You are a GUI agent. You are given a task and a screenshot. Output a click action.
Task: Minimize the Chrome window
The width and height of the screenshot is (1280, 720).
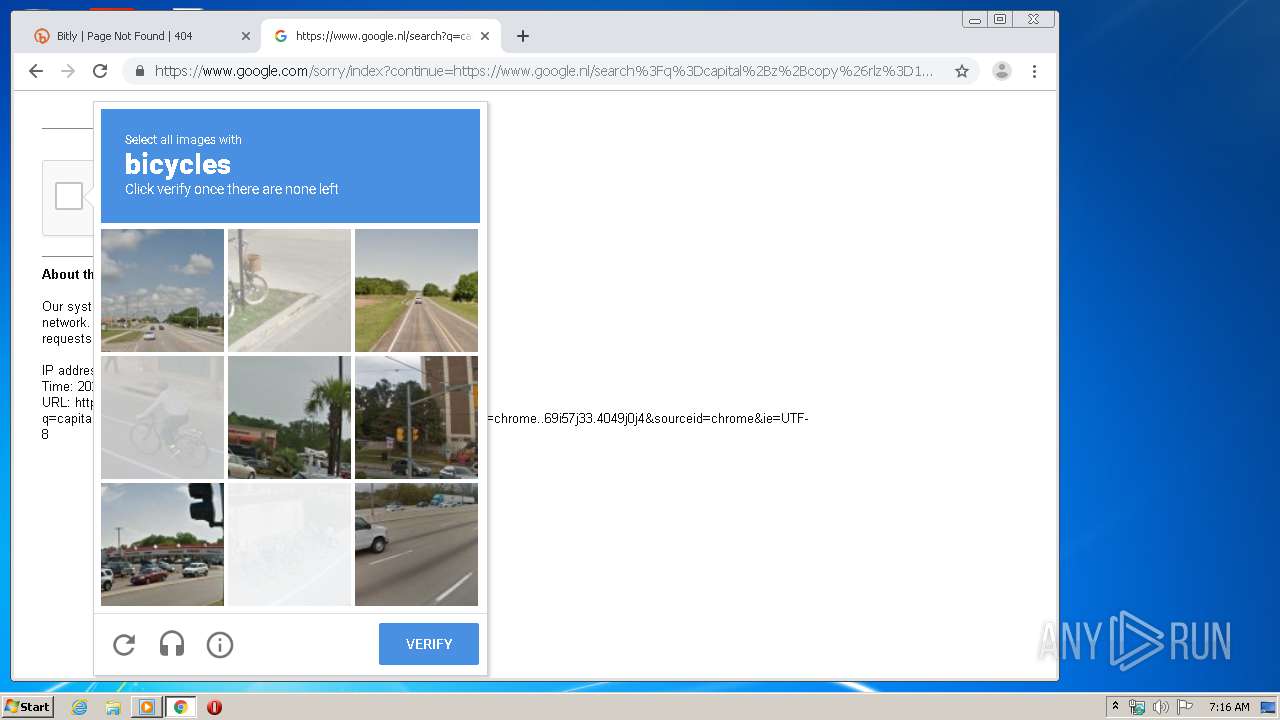[x=975, y=19]
